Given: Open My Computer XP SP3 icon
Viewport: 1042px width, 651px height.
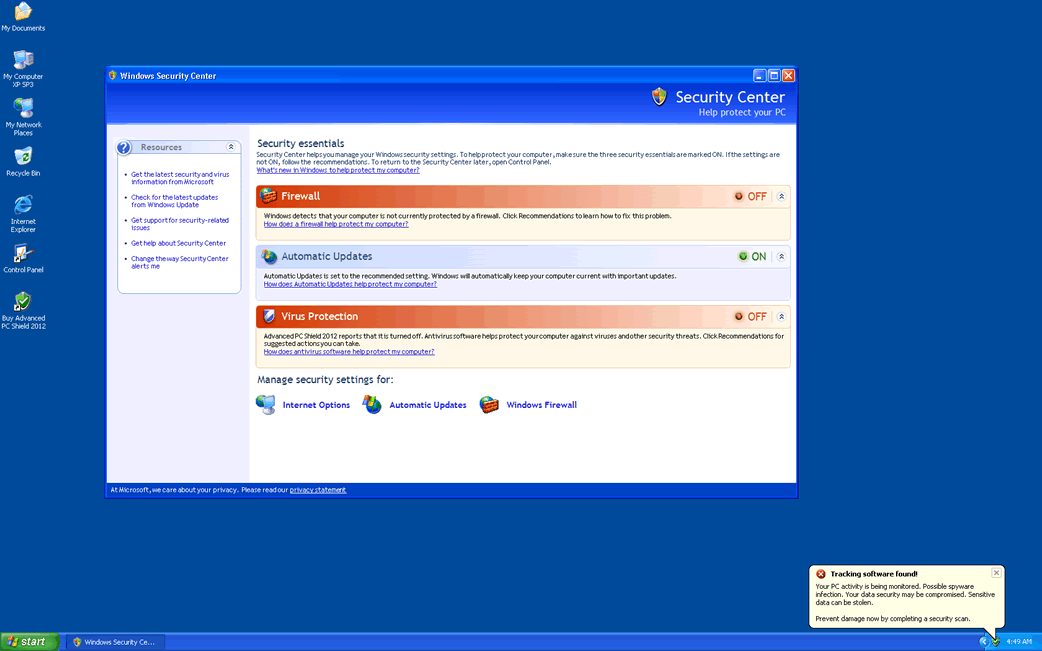Looking at the screenshot, I should [x=22, y=61].
